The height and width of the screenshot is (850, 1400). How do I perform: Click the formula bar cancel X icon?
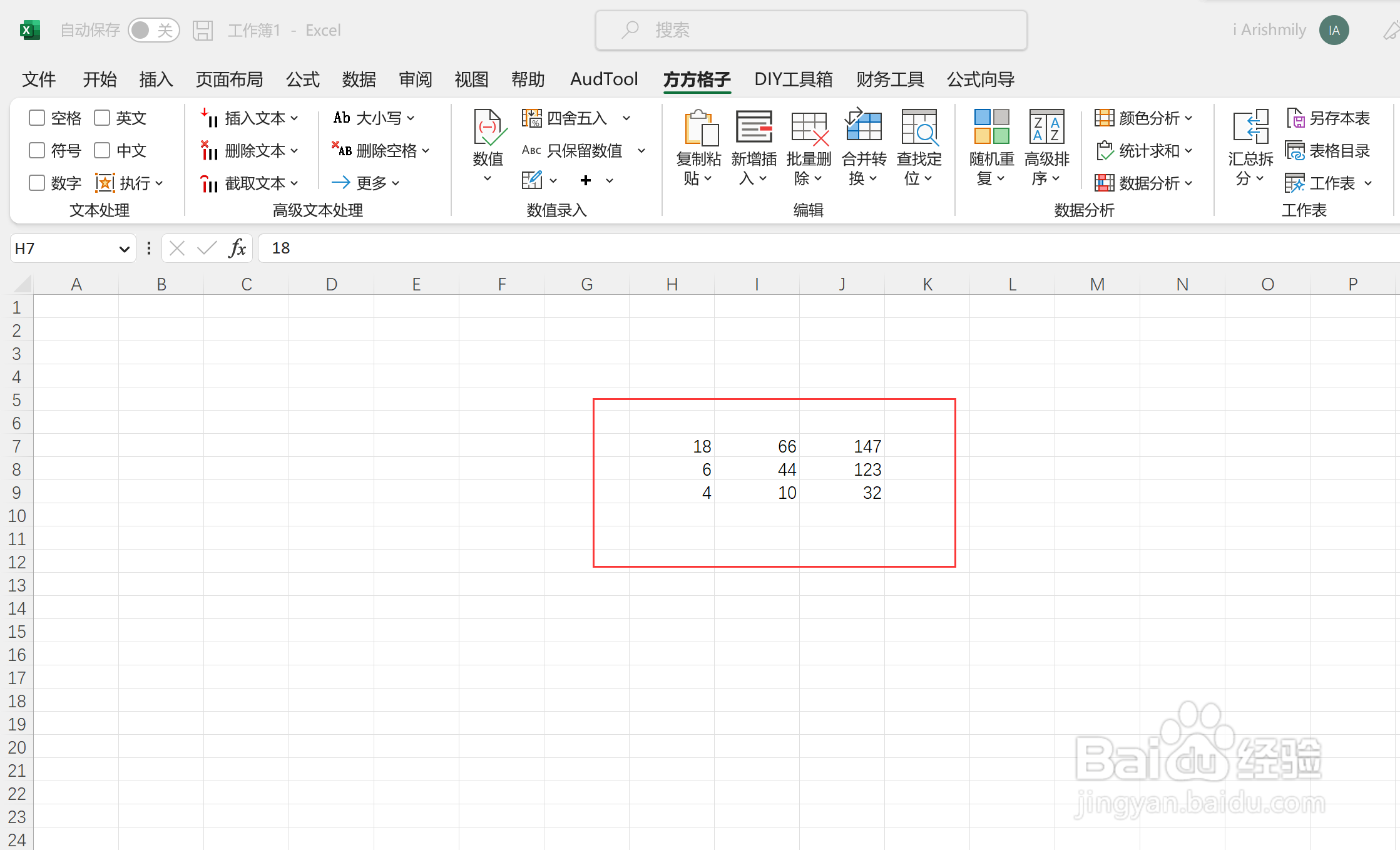click(177, 248)
